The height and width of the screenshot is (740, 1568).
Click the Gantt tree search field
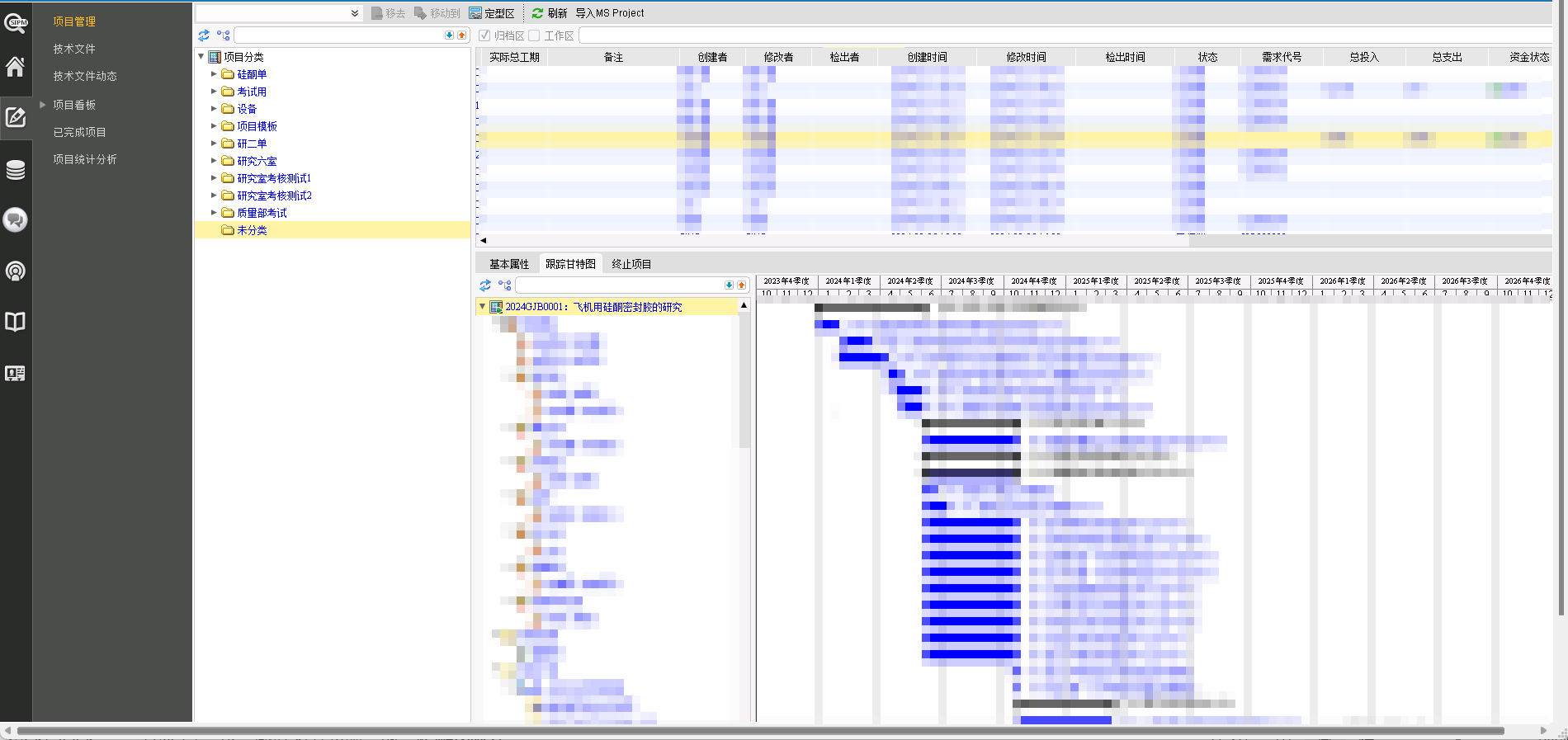tap(619, 285)
